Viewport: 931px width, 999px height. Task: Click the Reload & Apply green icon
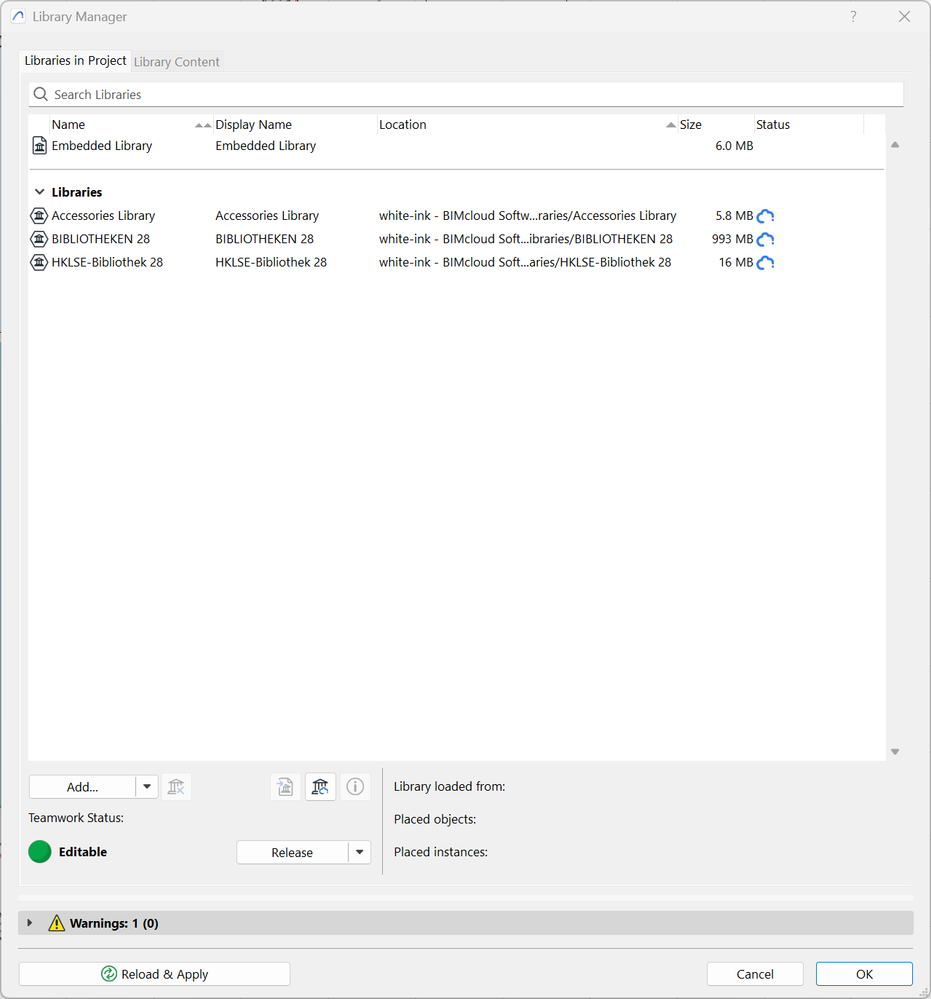pos(109,974)
